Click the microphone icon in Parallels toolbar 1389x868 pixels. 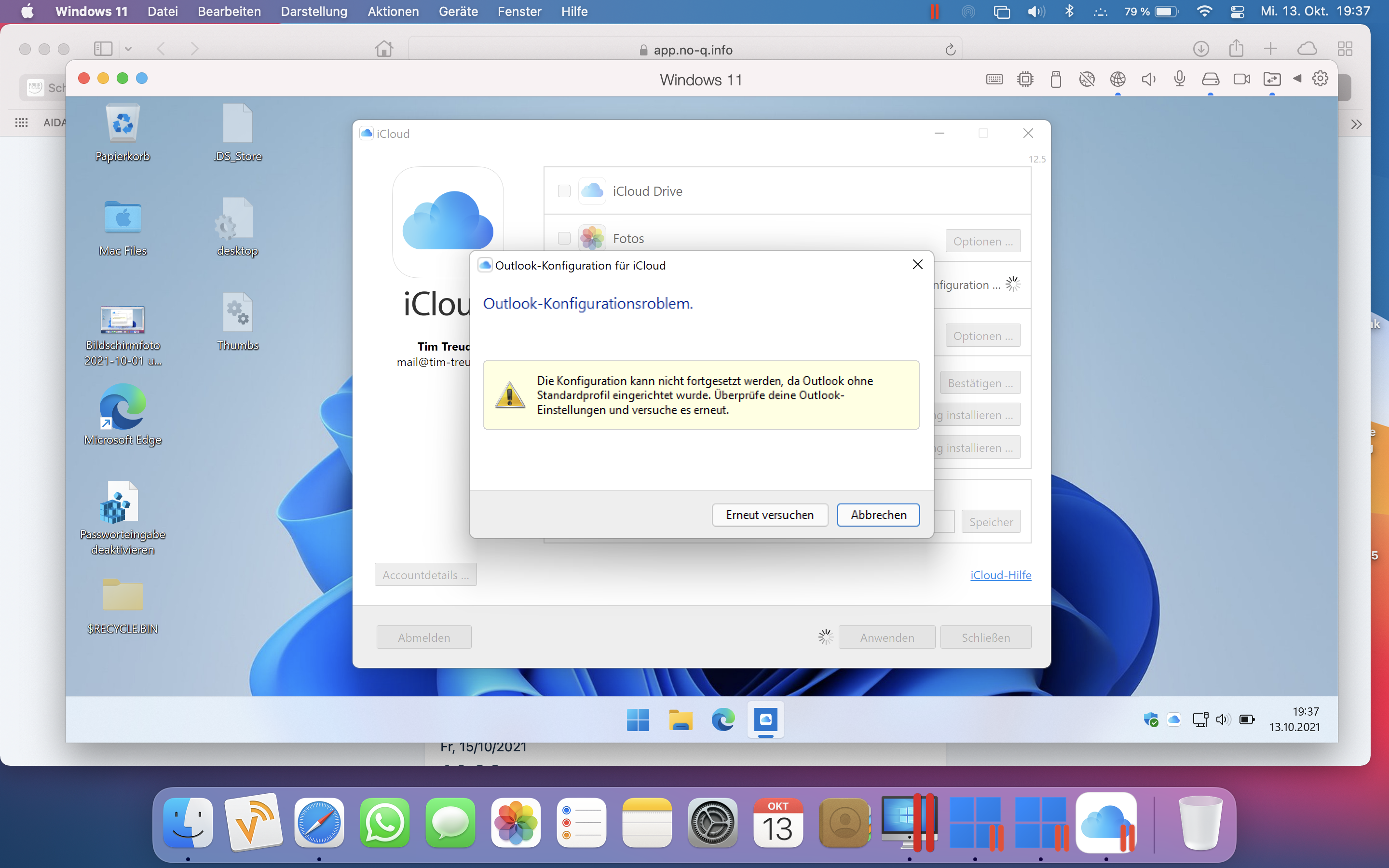coord(1180,79)
